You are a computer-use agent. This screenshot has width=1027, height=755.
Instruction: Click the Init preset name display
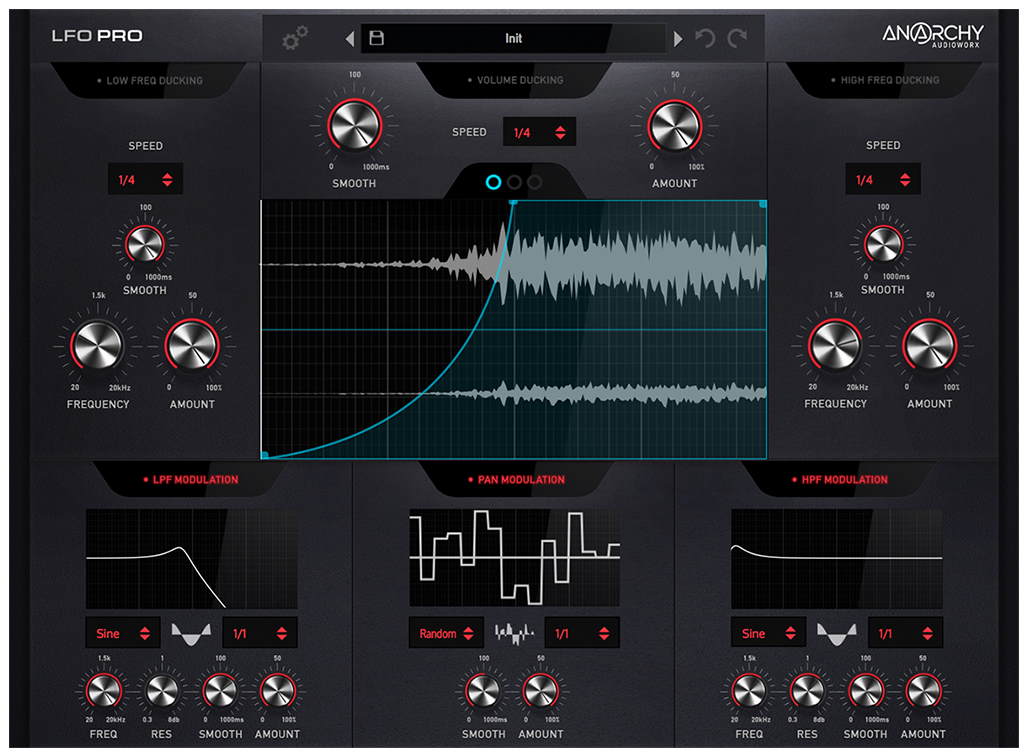point(513,38)
